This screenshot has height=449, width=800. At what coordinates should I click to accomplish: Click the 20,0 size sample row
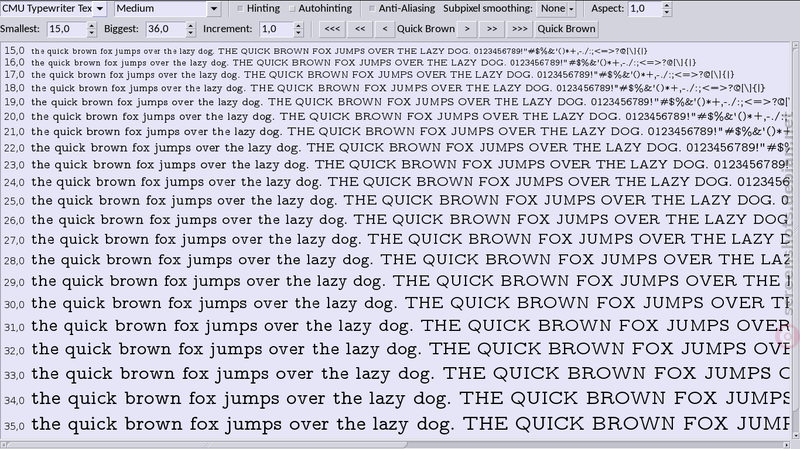coord(396,116)
